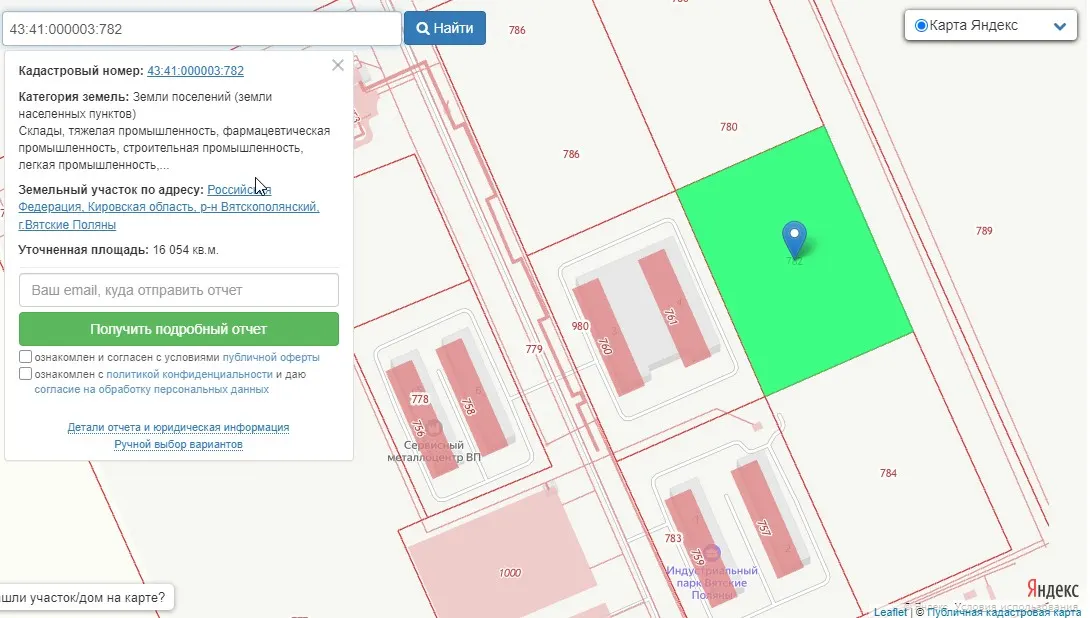1090x618 pixels.
Task: Check the публичной оферты agreement checkbox
Action: [x=26, y=357]
